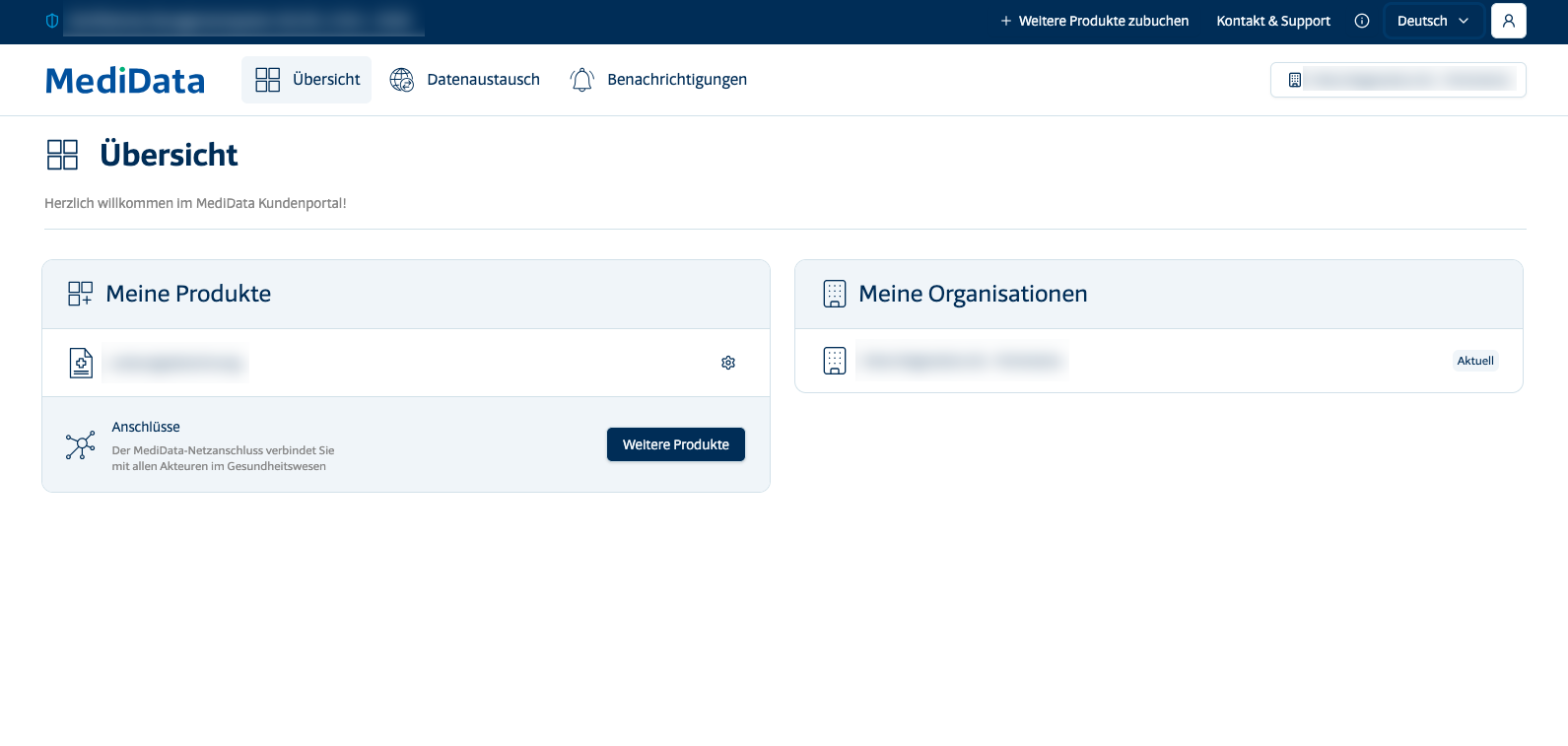Go to the Benachrichtigungen tab
1568x746 pixels.
point(658,80)
